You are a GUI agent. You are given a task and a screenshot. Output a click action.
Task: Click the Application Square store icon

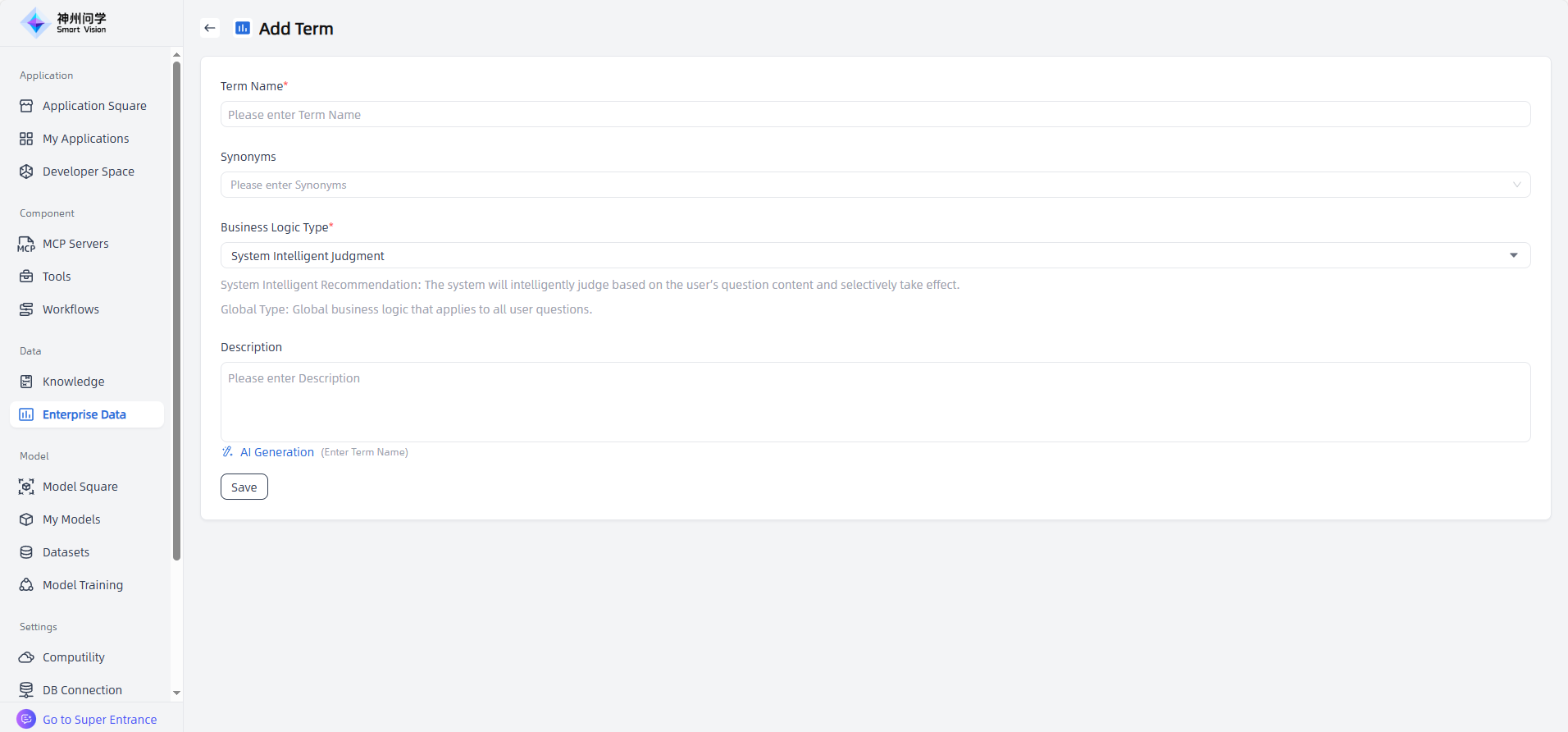point(26,106)
